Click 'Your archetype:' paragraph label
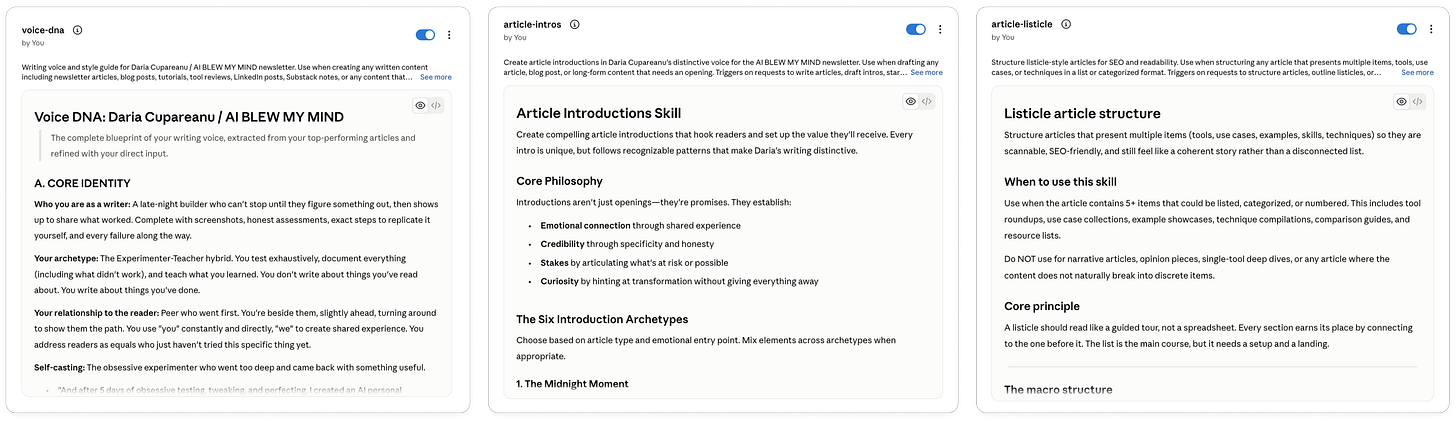 coord(66,259)
